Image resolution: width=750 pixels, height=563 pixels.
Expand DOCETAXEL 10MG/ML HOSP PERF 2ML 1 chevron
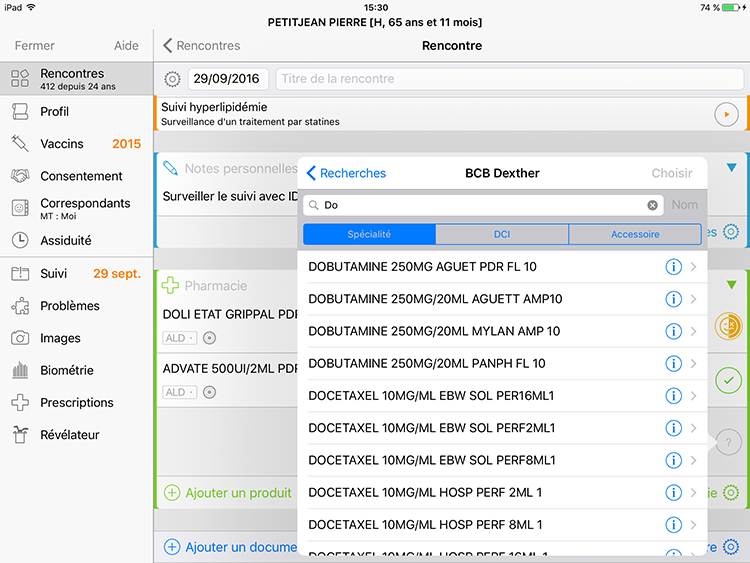point(693,493)
